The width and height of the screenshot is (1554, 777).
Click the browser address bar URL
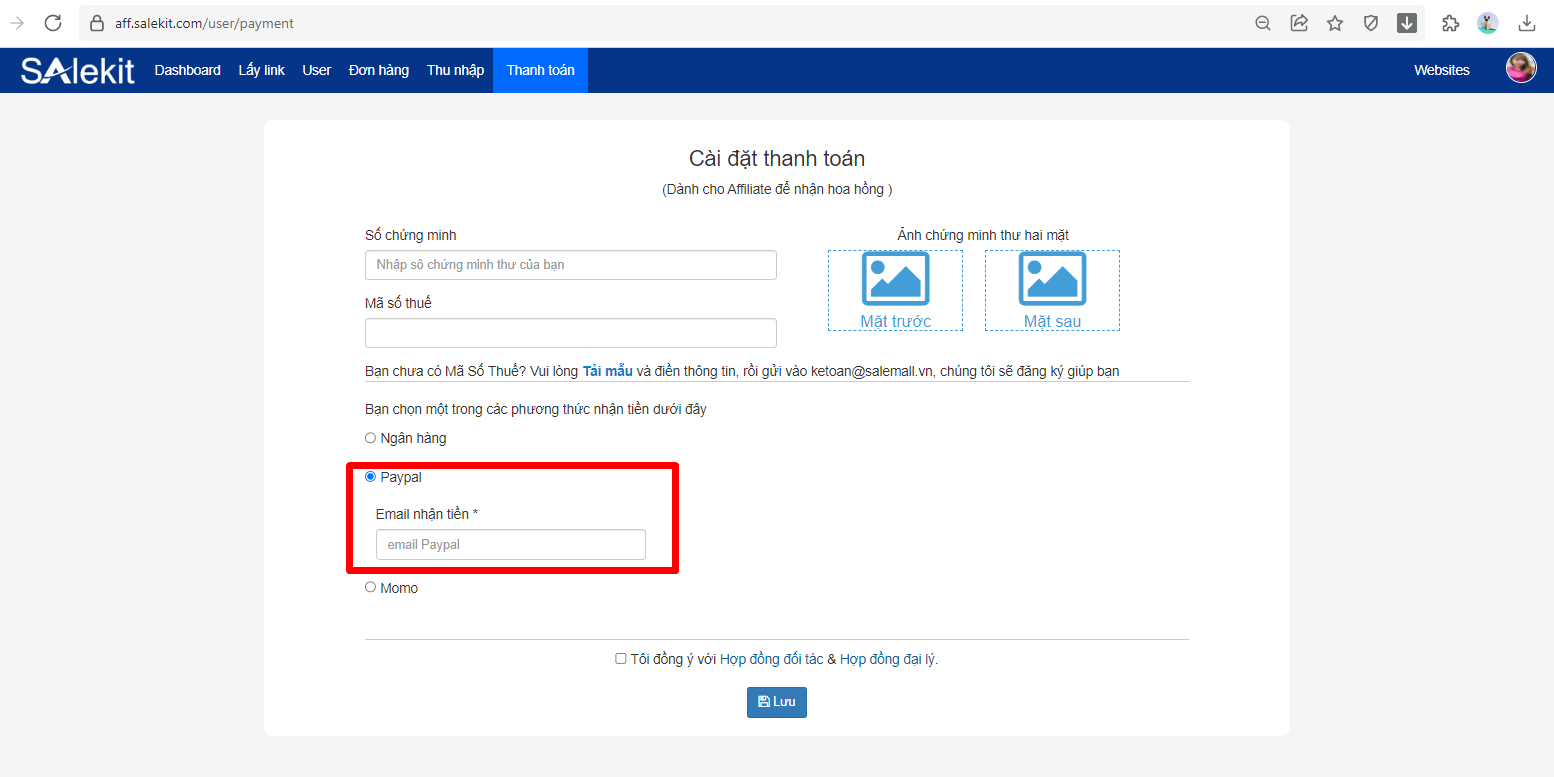[x=205, y=23]
